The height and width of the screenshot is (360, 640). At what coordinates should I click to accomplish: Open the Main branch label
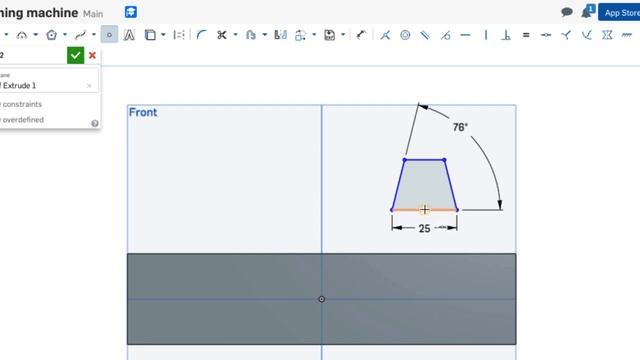[93, 13]
